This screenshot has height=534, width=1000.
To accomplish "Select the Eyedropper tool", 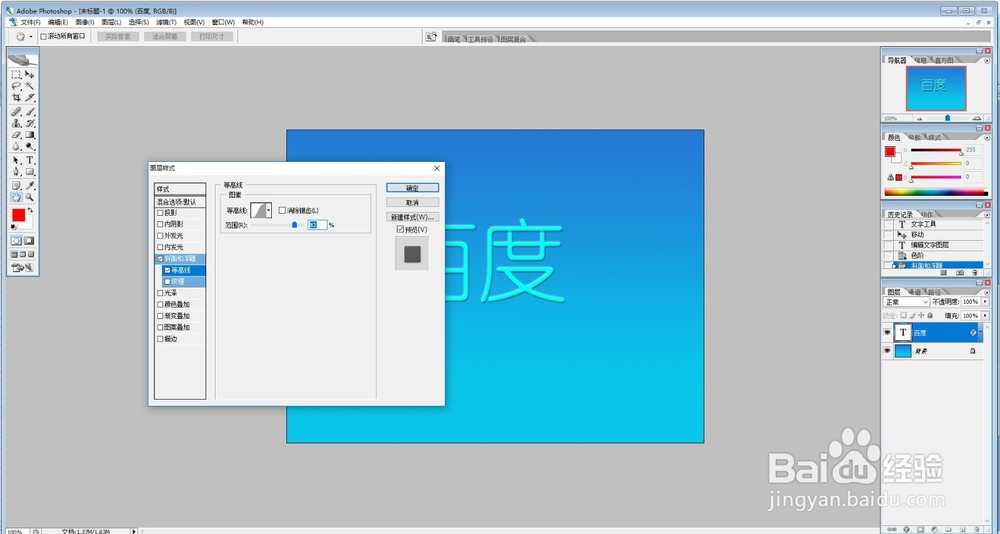I will [x=29, y=186].
